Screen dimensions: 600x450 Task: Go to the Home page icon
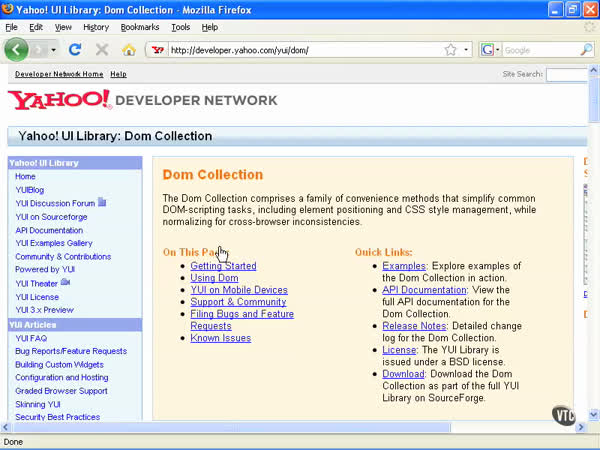[x=129, y=49]
